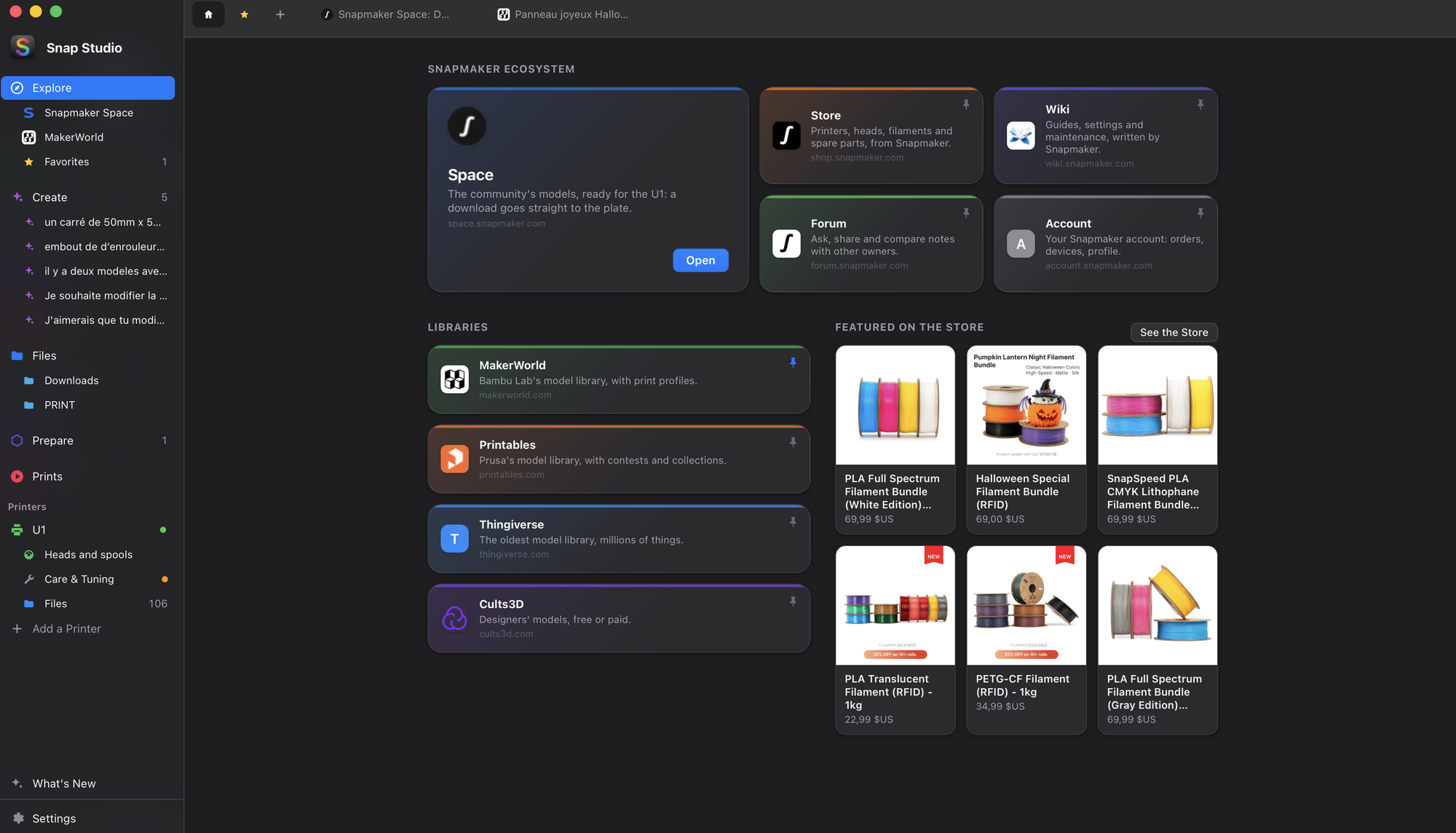The height and width of the screenshot is (833, 1456).
Task: Go to Prints section
Action: [x=88, y=476]
